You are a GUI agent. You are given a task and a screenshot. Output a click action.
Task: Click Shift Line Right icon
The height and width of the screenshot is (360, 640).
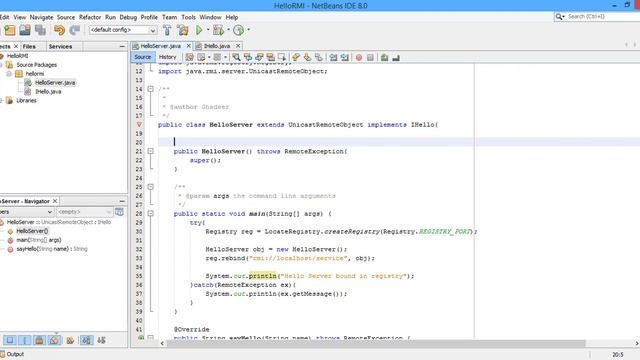(x=345, y=58)
